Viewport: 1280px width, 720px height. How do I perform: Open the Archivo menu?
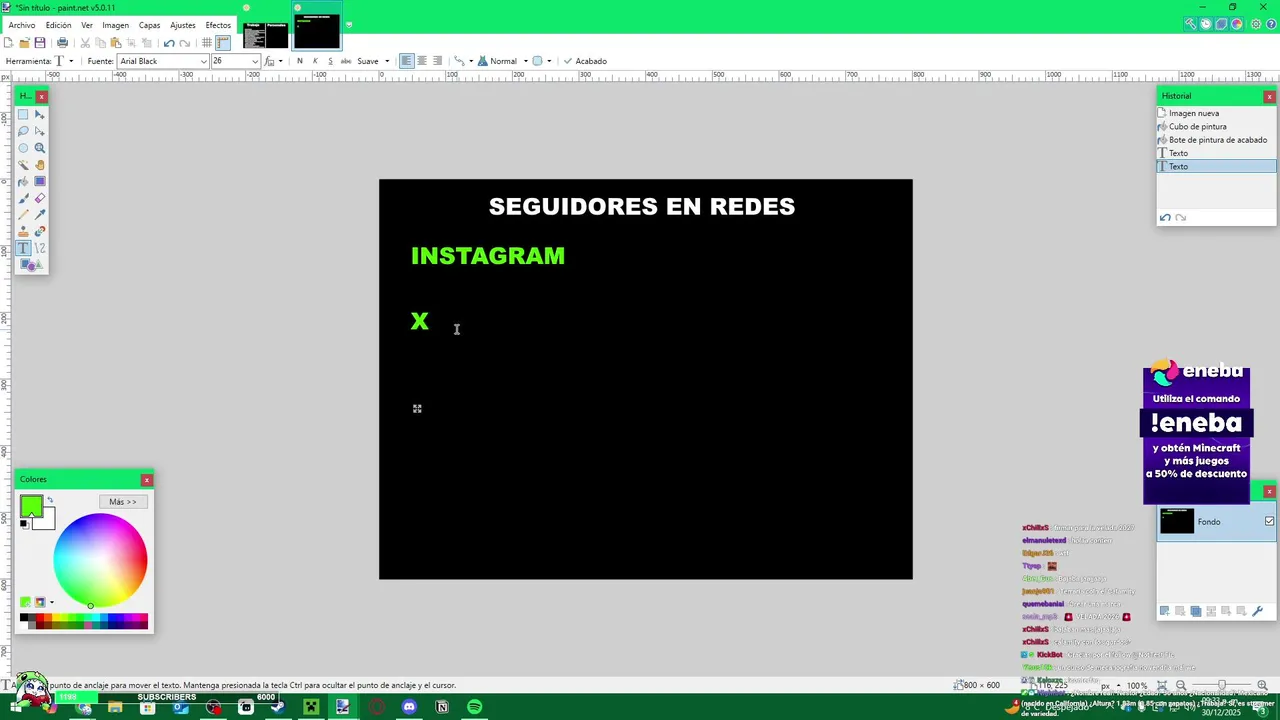[x=22, y=25]
